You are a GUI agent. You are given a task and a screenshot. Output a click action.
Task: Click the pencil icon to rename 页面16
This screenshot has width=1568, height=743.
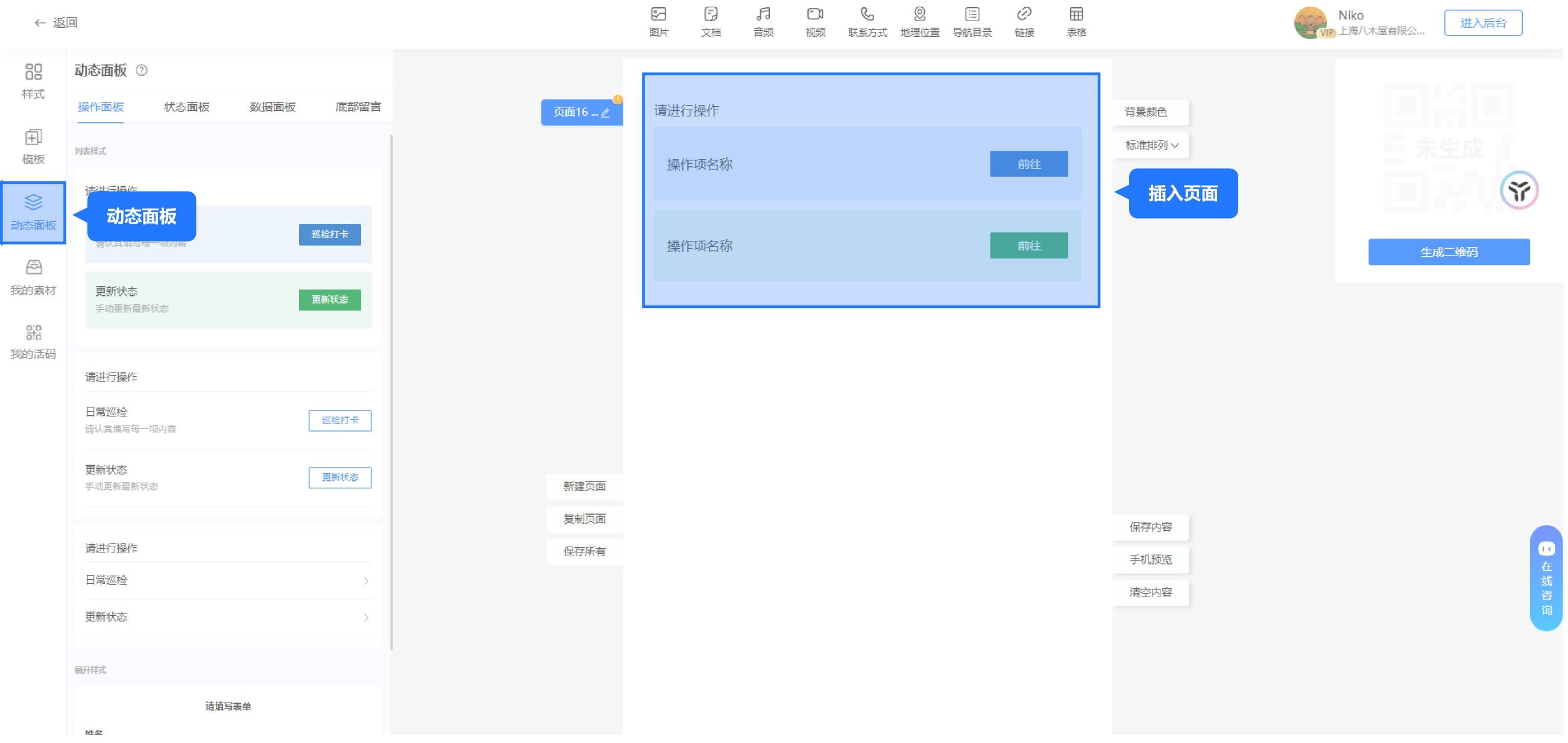[605, 113]
